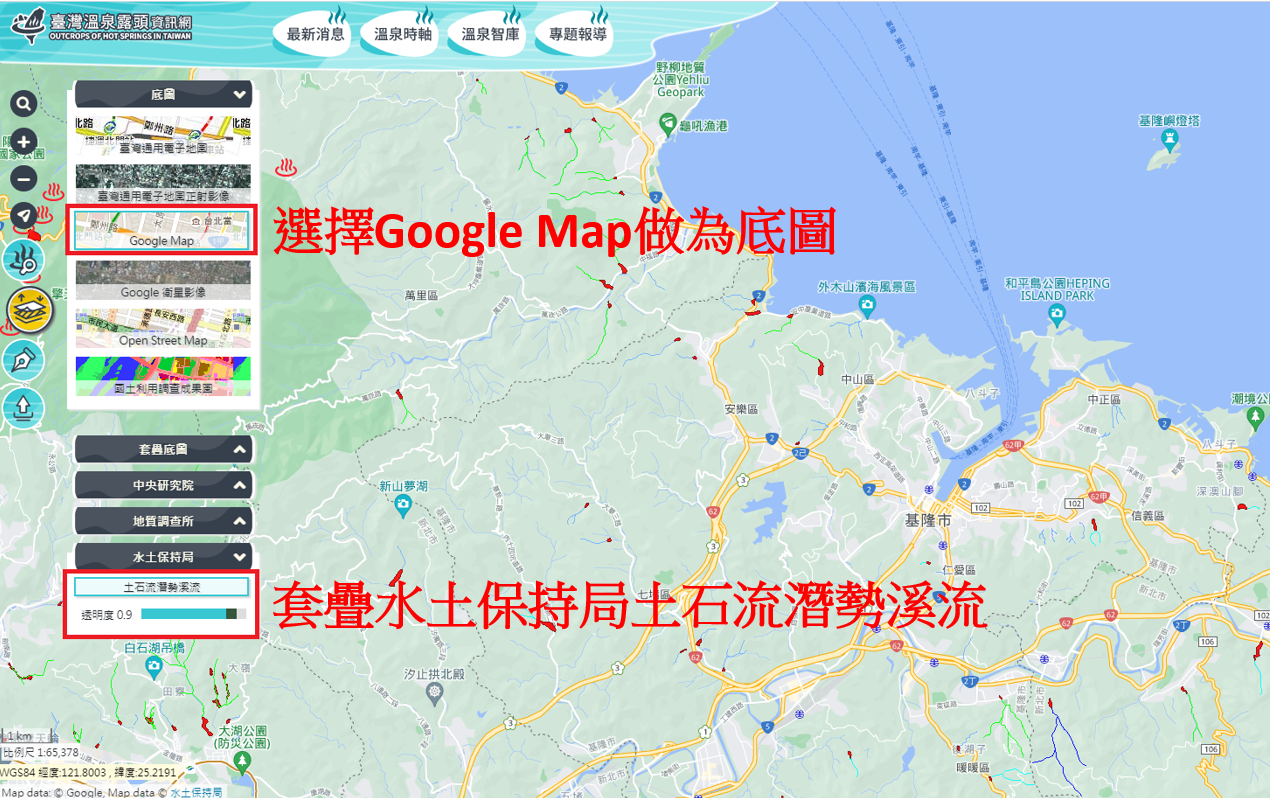Click the 白石湖吊橋 camera marker
Image resolution: width=1270 pixels, height=798 pixels.
tap(152, 666)
